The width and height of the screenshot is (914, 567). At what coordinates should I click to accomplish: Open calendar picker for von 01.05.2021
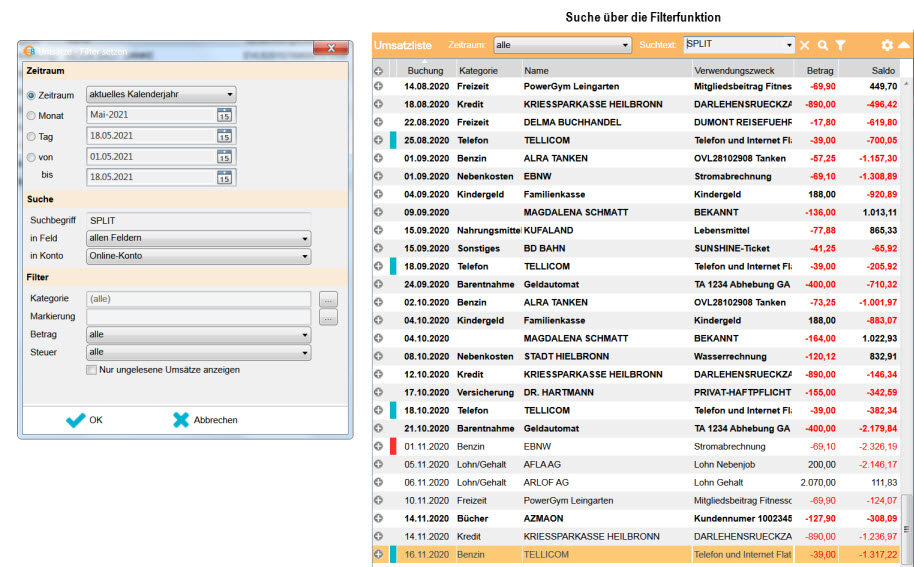[x=224, y=157]
